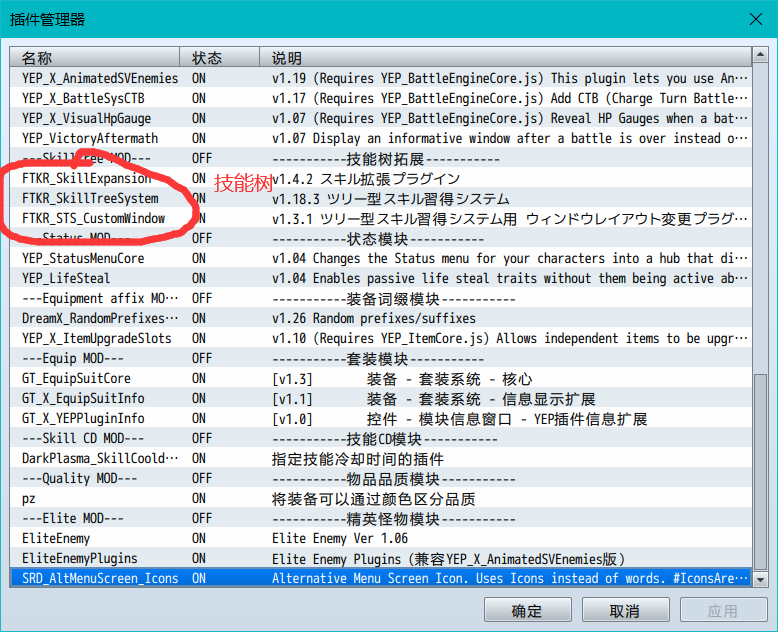Click OFF status of ---Equip MOD--- row
Screen dimensions: 778x632
(202, 358)
